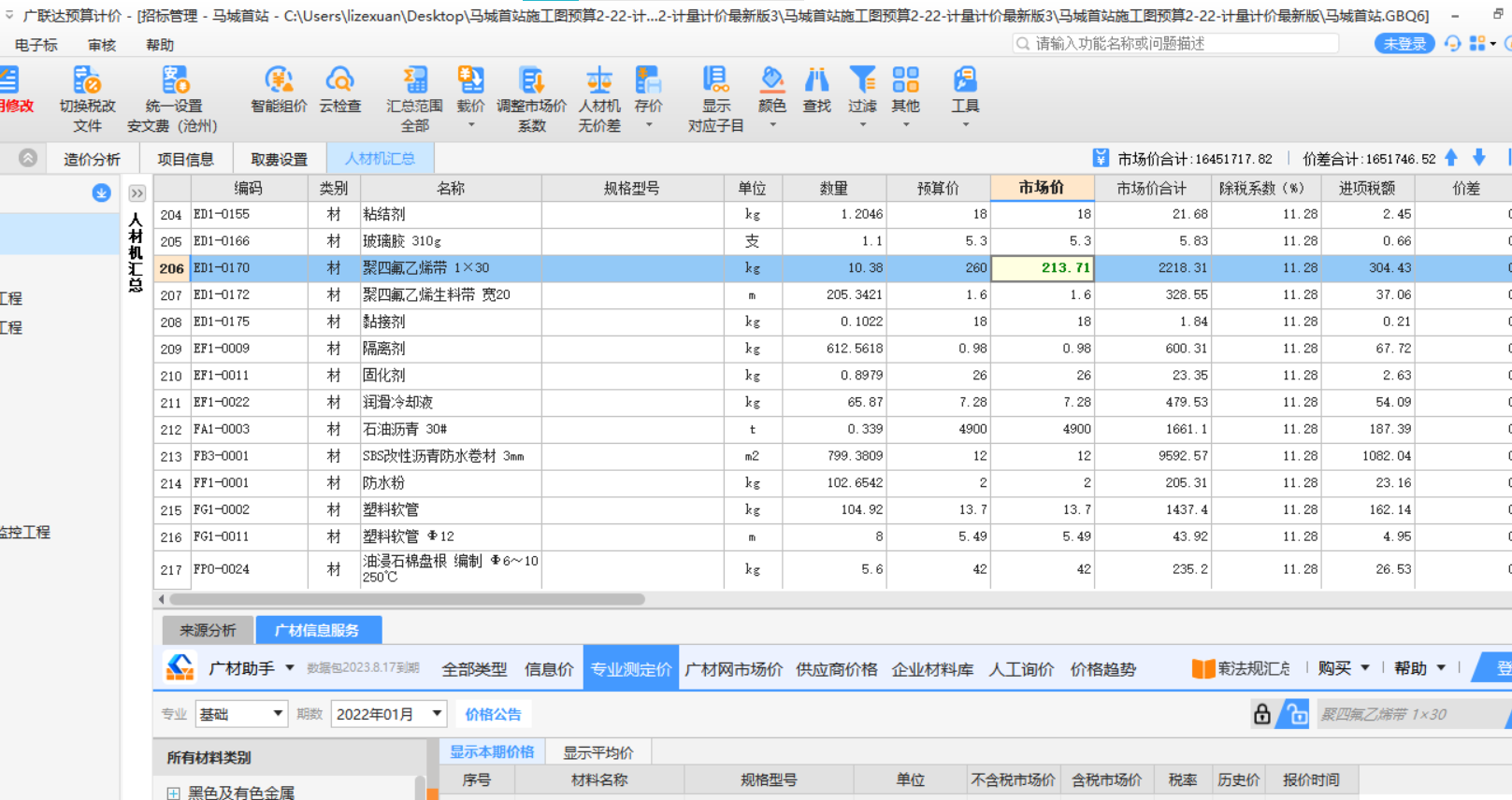The height and width of the screenshot is (800, 1512).
Task: Switch to the 取费设置 tab
Action: click(x=279, y=159)
